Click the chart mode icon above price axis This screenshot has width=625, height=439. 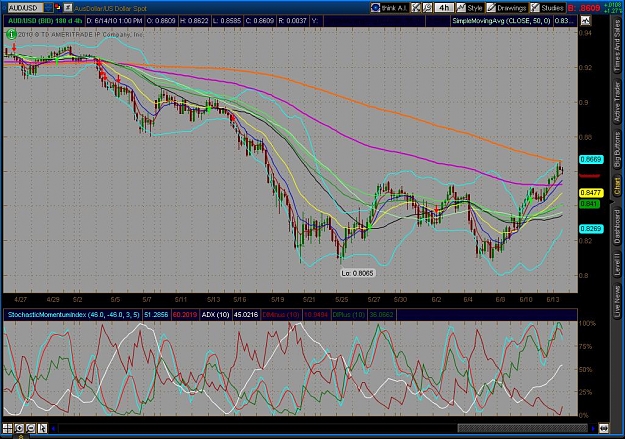tap(585, 21)
